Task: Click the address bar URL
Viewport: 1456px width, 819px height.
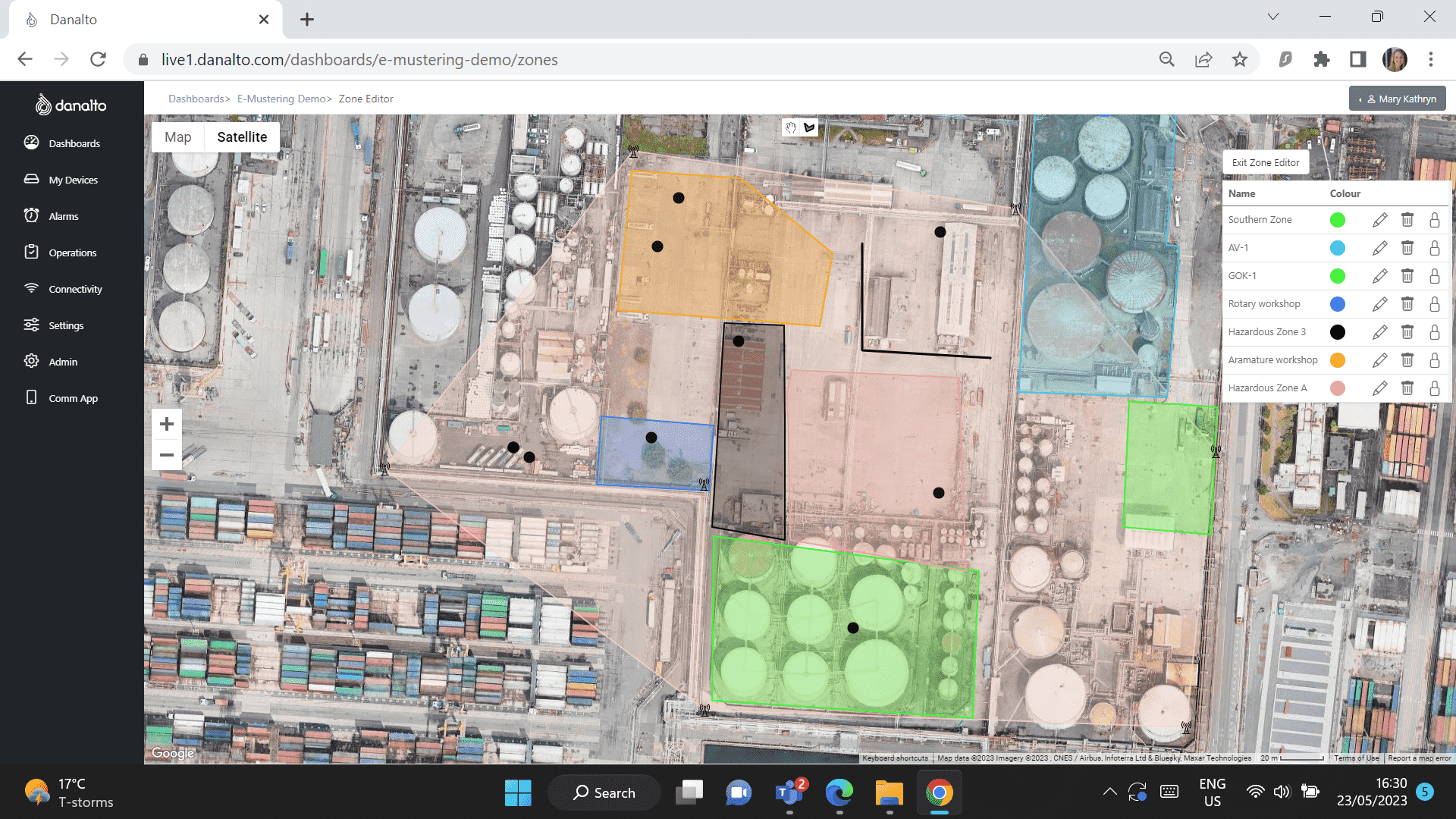Action: 359,59
